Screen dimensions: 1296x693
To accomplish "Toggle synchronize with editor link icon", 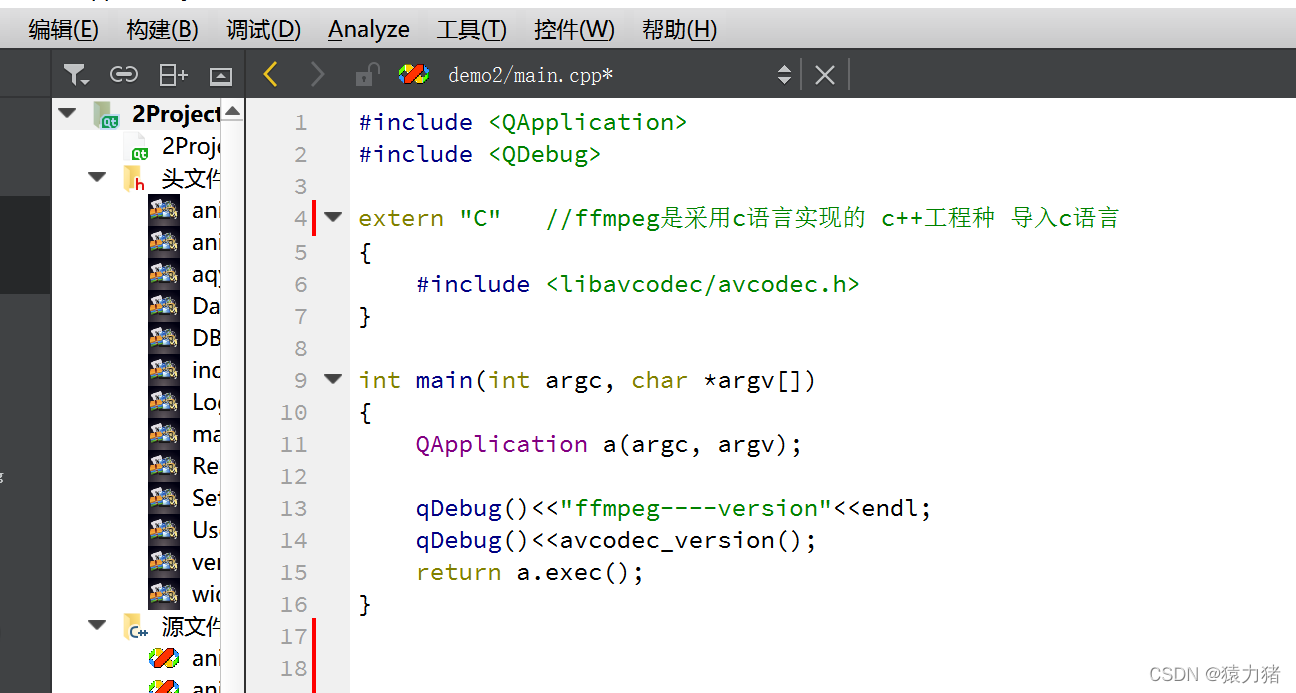I will click(123, 75).
